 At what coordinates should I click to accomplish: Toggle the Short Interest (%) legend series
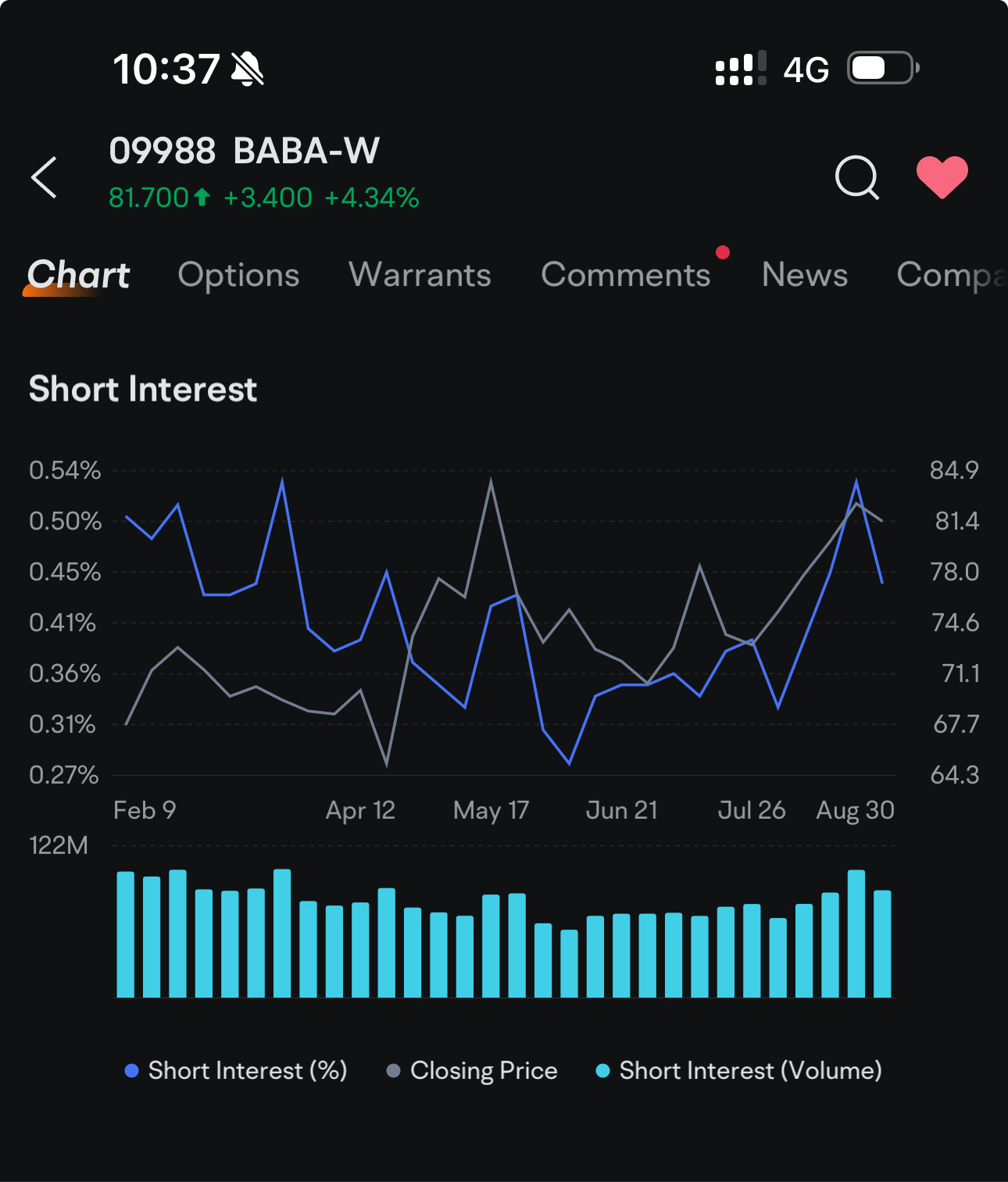click(236, 1070)
